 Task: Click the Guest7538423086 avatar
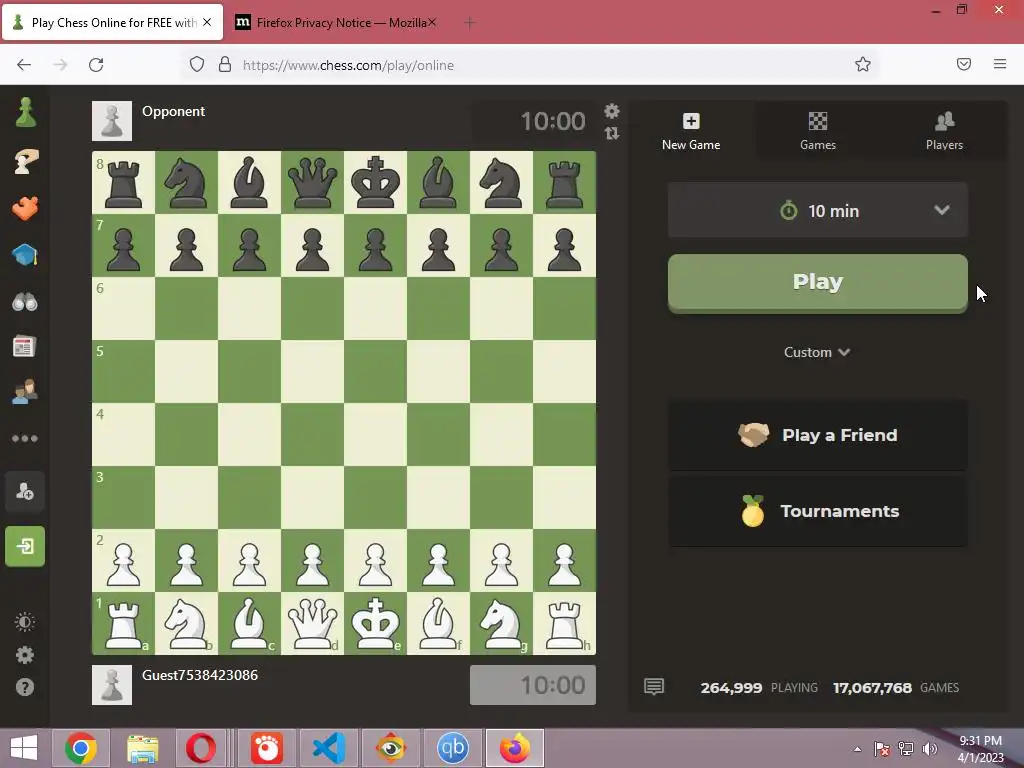point(112,685)
